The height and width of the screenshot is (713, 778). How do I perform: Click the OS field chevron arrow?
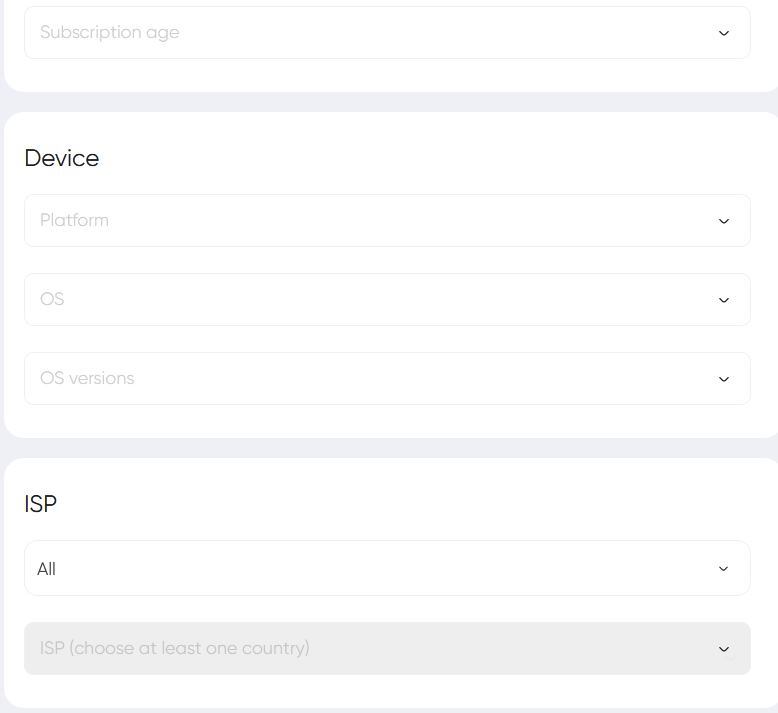[x=724, y=300]
